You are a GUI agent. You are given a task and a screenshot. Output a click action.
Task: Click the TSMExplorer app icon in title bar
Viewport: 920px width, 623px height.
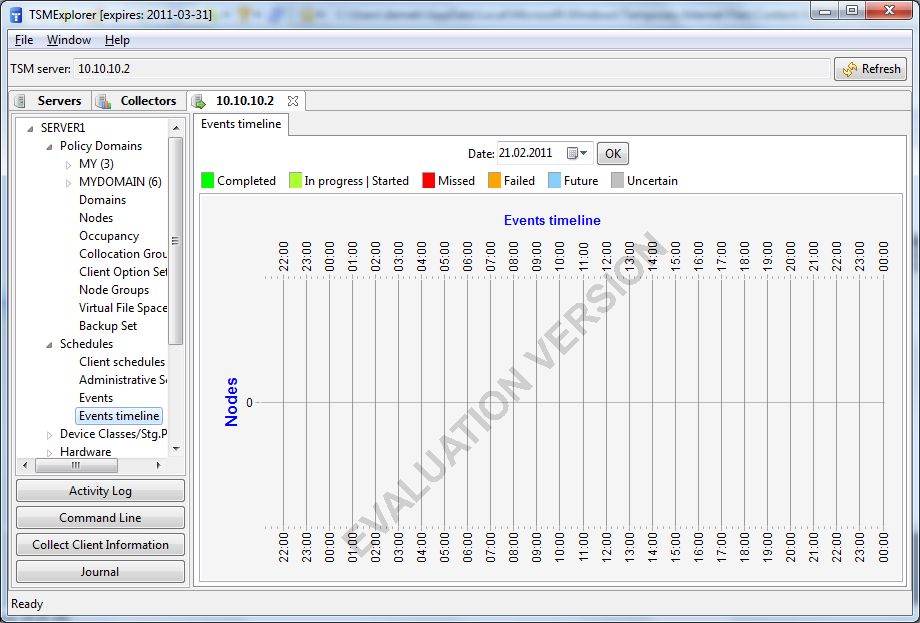16,15
